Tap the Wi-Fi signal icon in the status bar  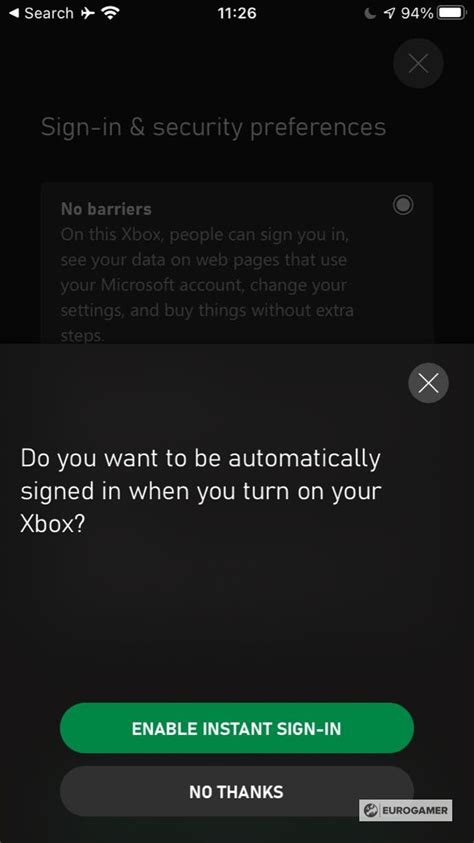110,13
